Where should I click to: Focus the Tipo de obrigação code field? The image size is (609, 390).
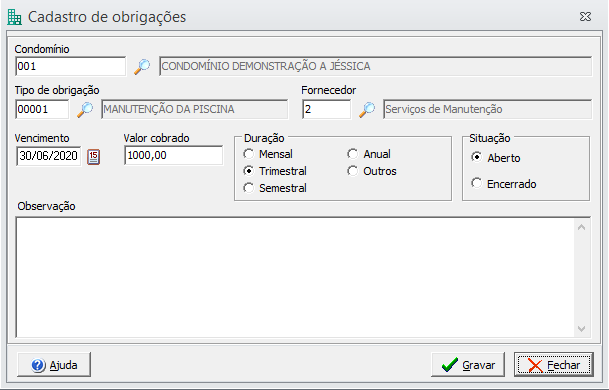click(x=42, y=110)
